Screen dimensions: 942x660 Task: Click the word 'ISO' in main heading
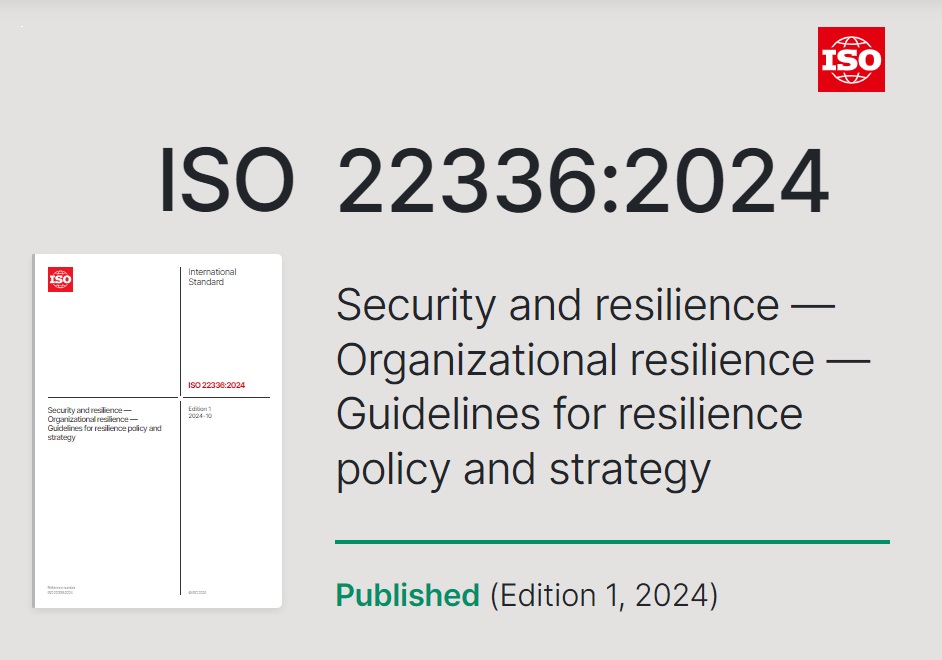[226, 181]
